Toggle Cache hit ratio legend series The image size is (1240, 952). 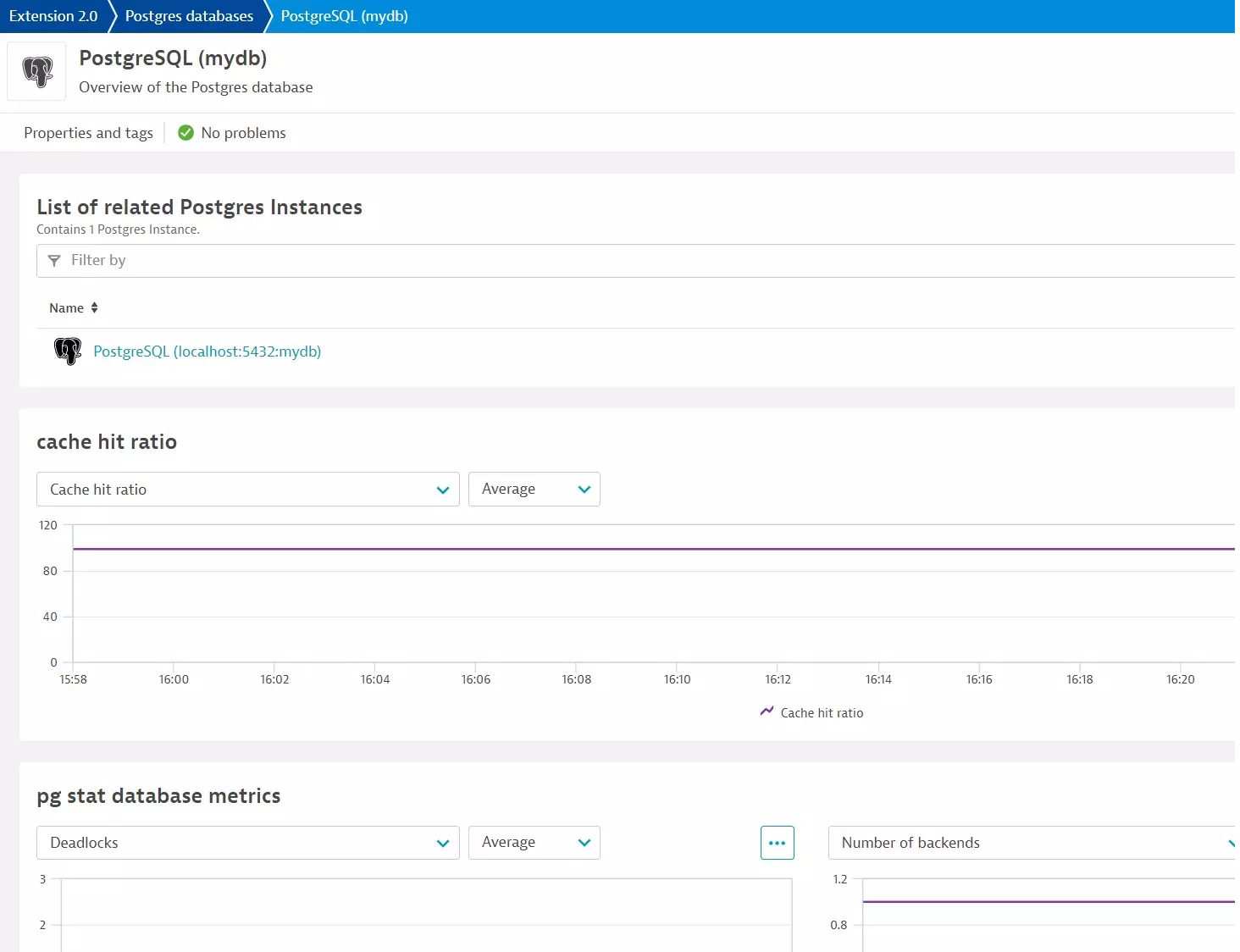[812, 713]
